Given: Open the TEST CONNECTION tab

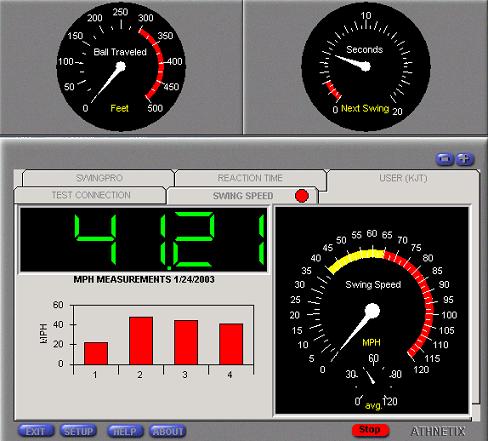Looking at the screenshot, I should pyautogui.click(x=90, y=195).
